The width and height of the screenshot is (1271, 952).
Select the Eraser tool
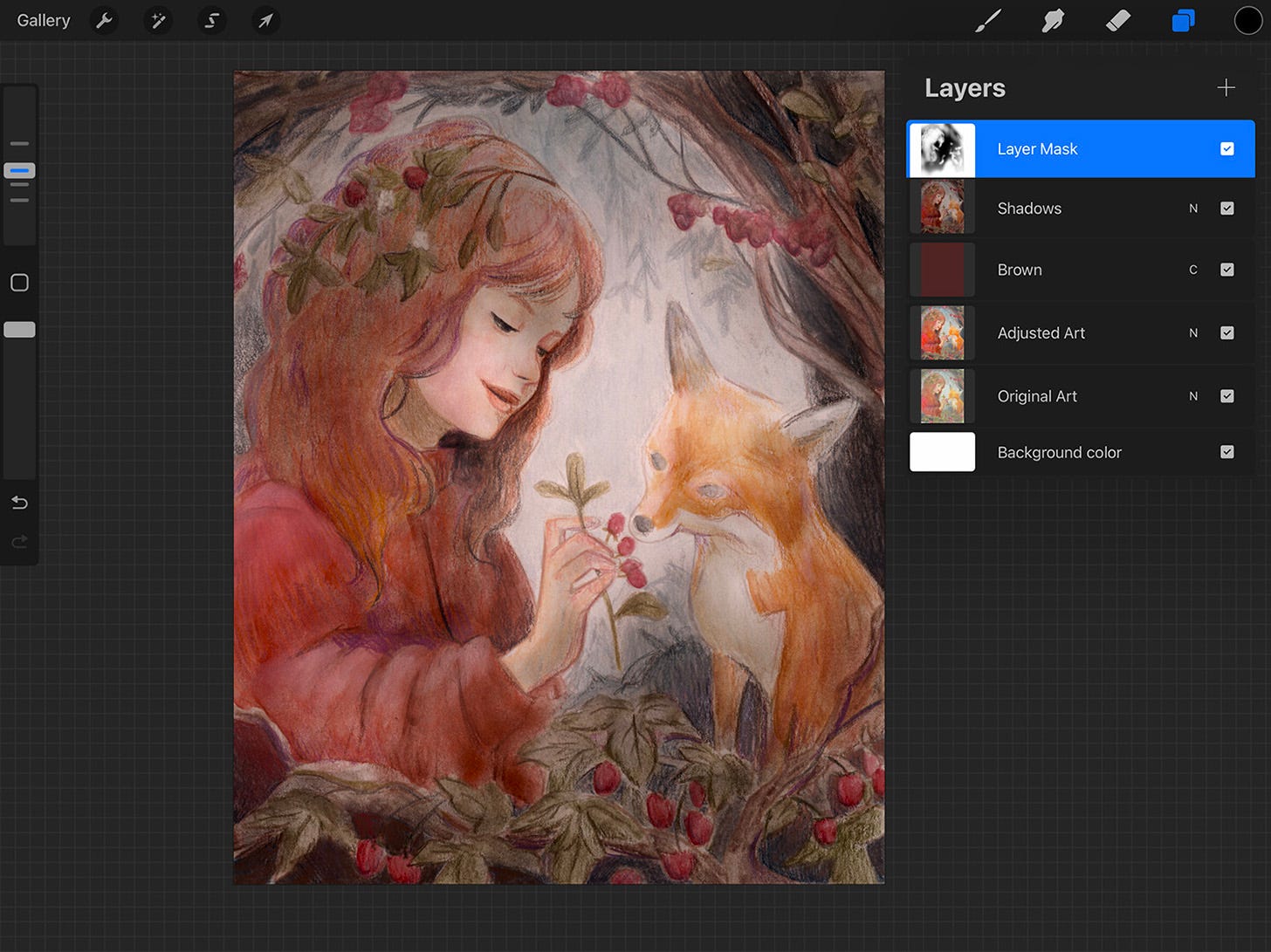(1118, 20)
